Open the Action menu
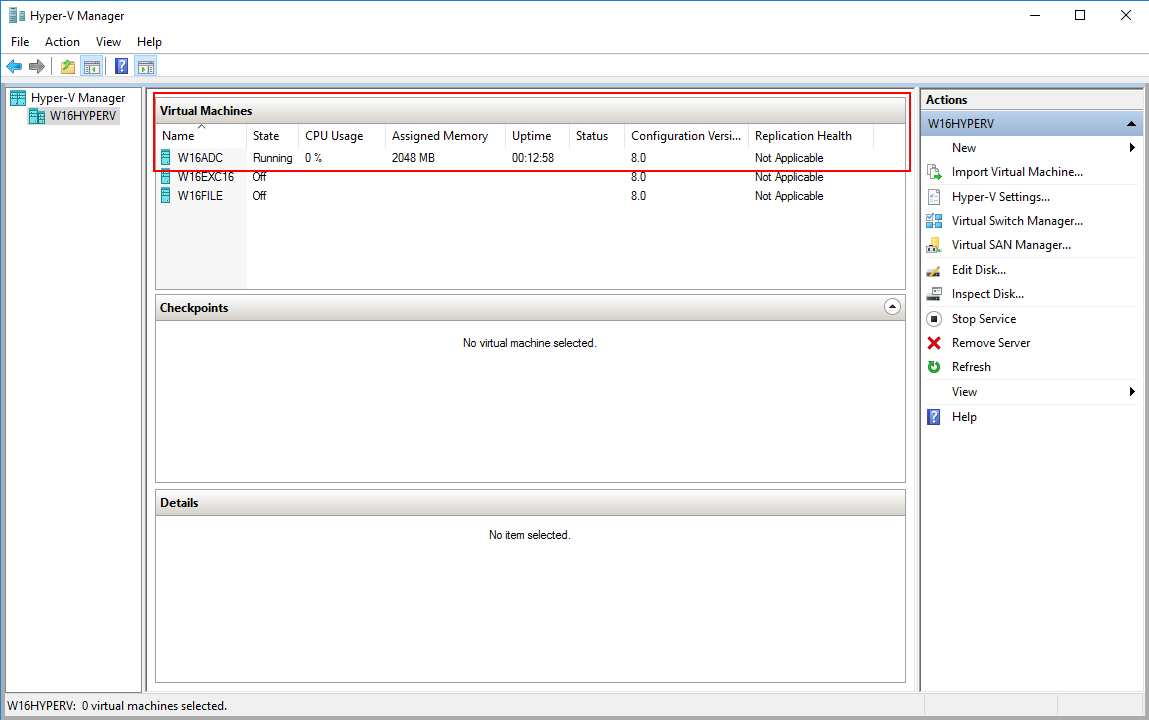The width and height of the screenshot is (1149, 720). click(x=62, y=42)
